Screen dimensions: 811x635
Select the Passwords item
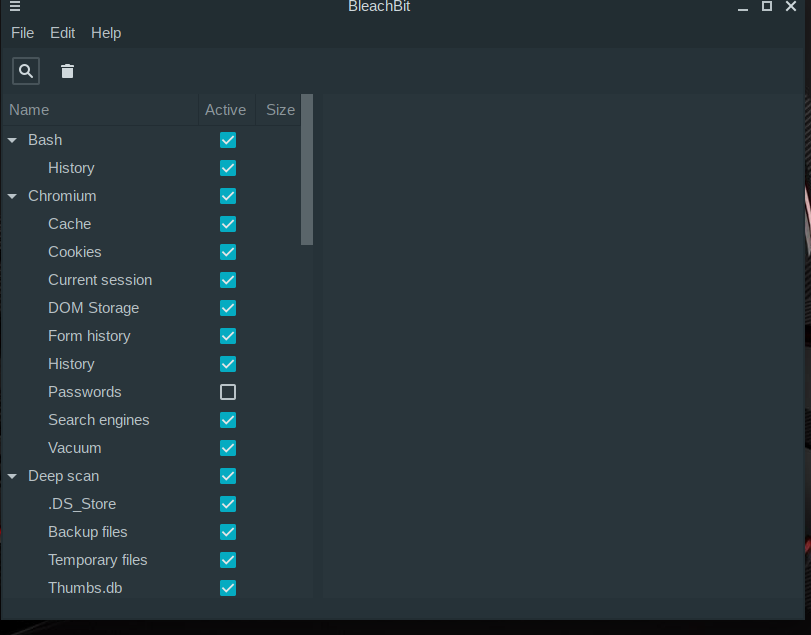coord(85,392)
